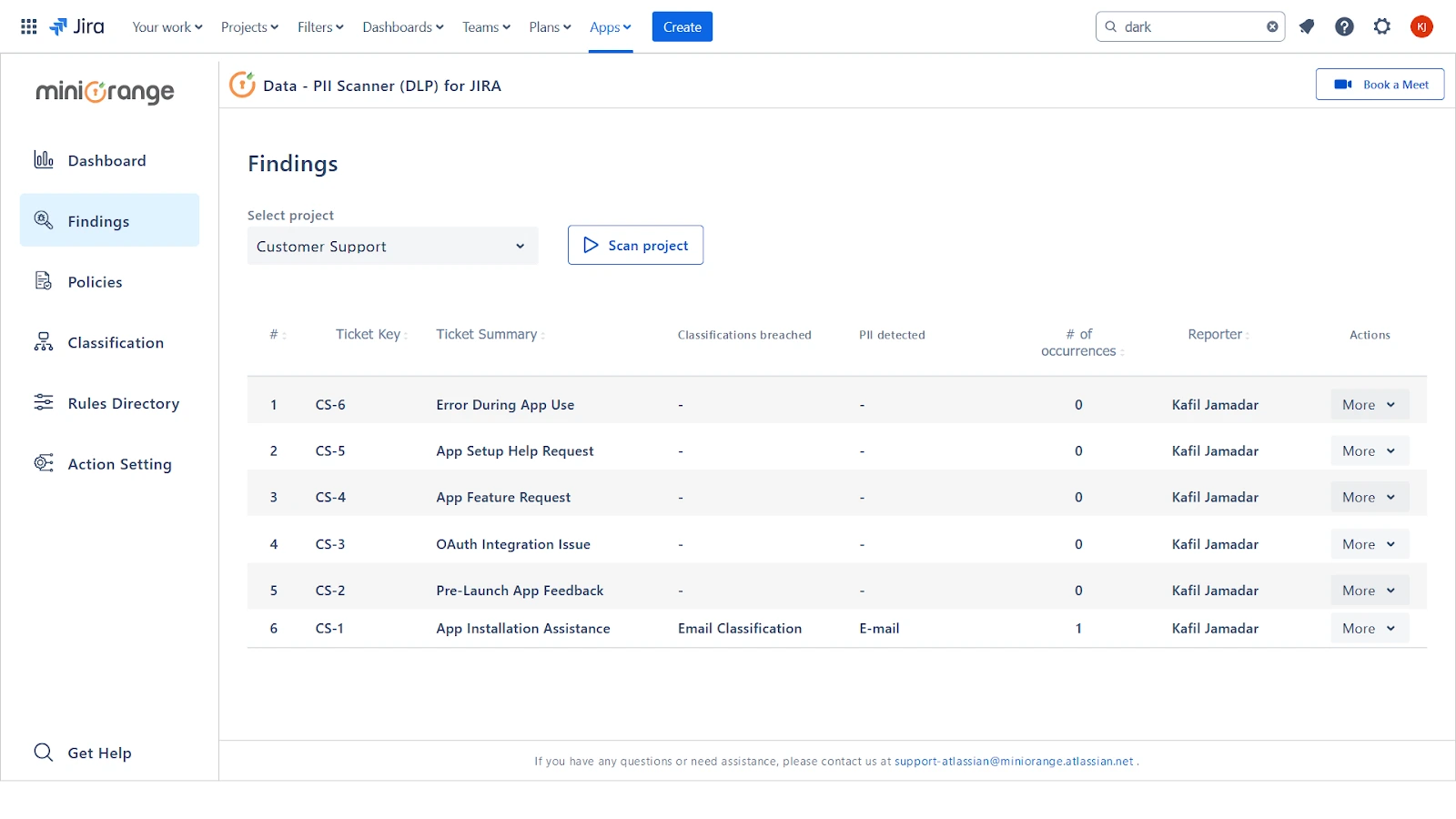Open Jira settings gear icon
This screenshot has width=1456, height=819.
point(1382,27)
